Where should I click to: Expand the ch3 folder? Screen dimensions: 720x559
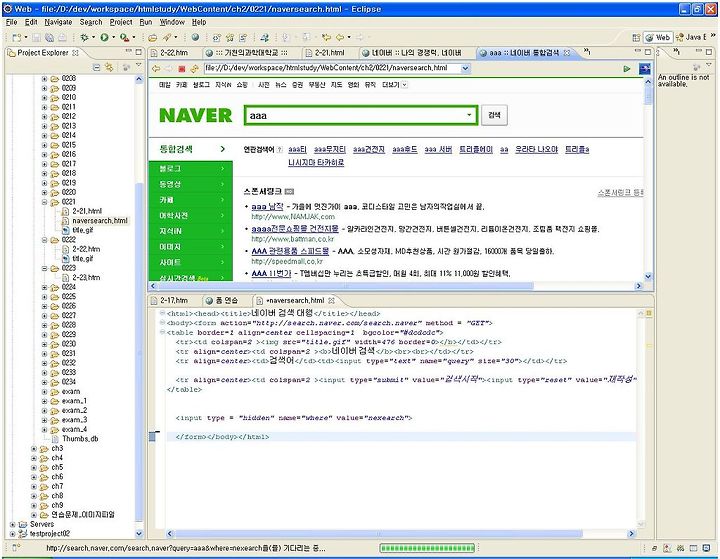(x=34, y=448)
